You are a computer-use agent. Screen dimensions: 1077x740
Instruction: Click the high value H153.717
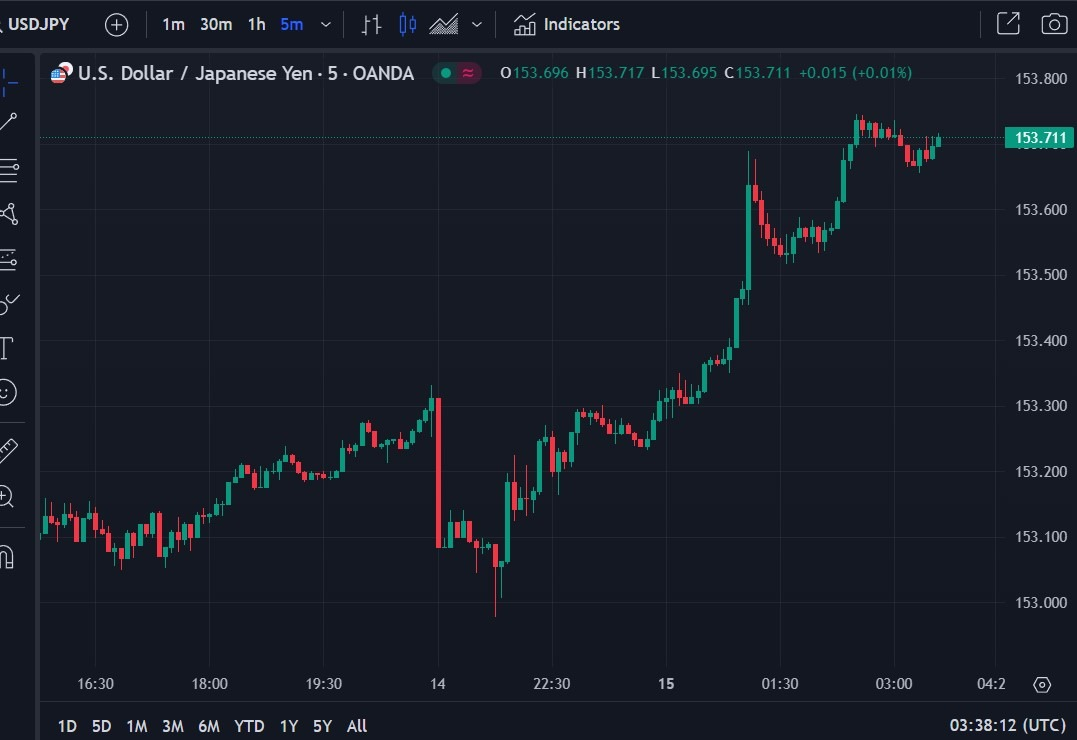610,73
